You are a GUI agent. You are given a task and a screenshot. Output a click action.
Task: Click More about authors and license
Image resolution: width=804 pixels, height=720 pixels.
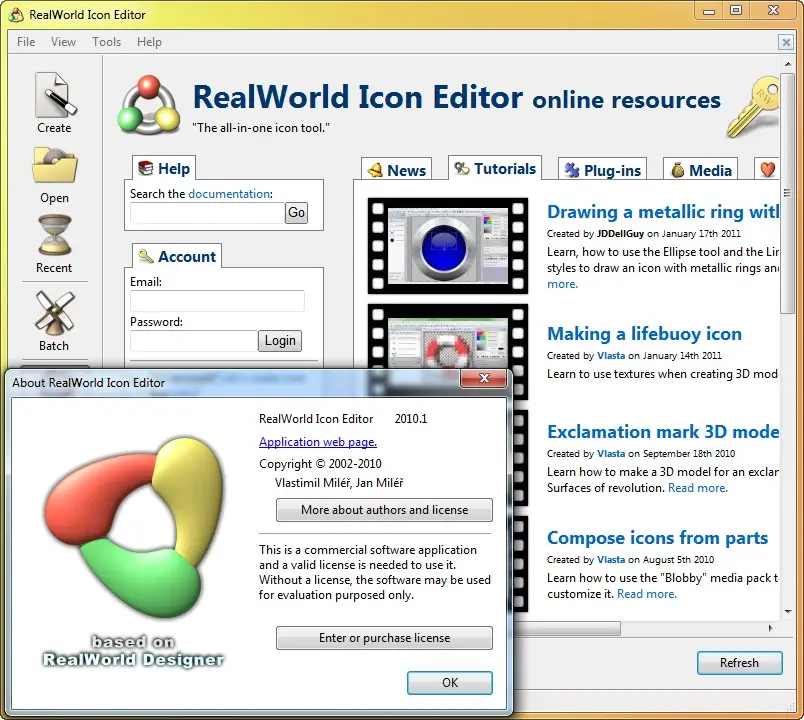(x=384, y=510)
